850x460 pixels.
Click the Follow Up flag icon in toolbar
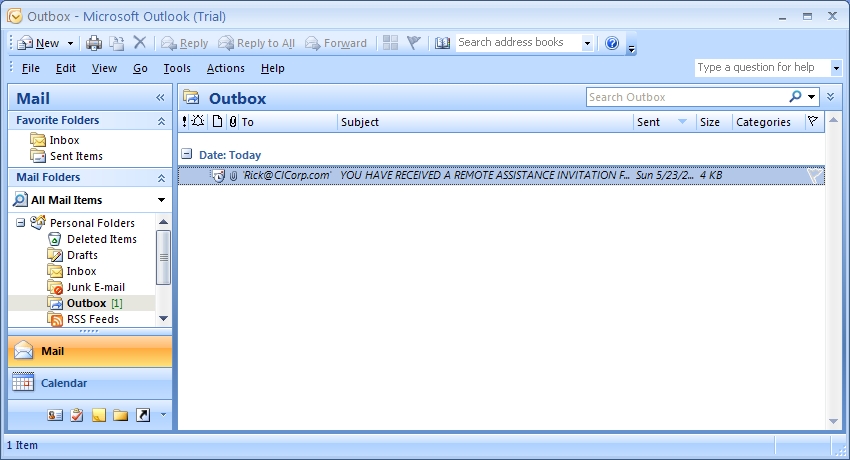[x=414, y=42]
